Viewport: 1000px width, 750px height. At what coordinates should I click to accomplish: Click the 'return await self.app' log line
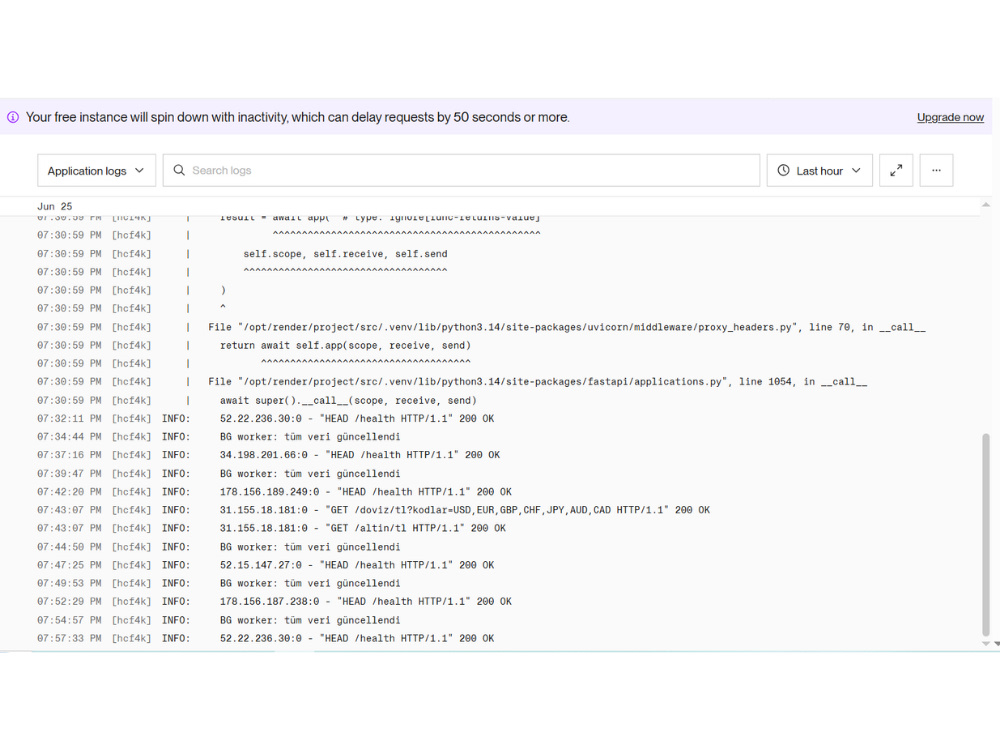pos(254,345)
